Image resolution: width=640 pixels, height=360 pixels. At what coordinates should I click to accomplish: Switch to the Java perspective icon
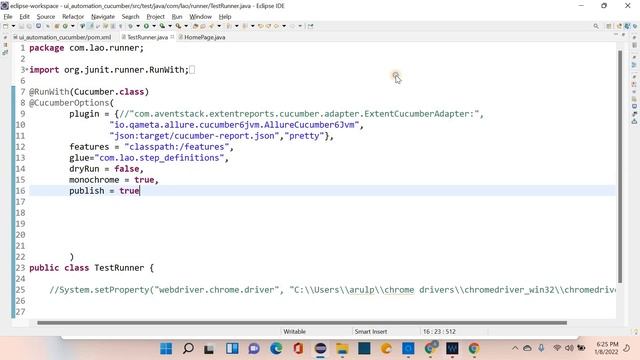(627, 26)
